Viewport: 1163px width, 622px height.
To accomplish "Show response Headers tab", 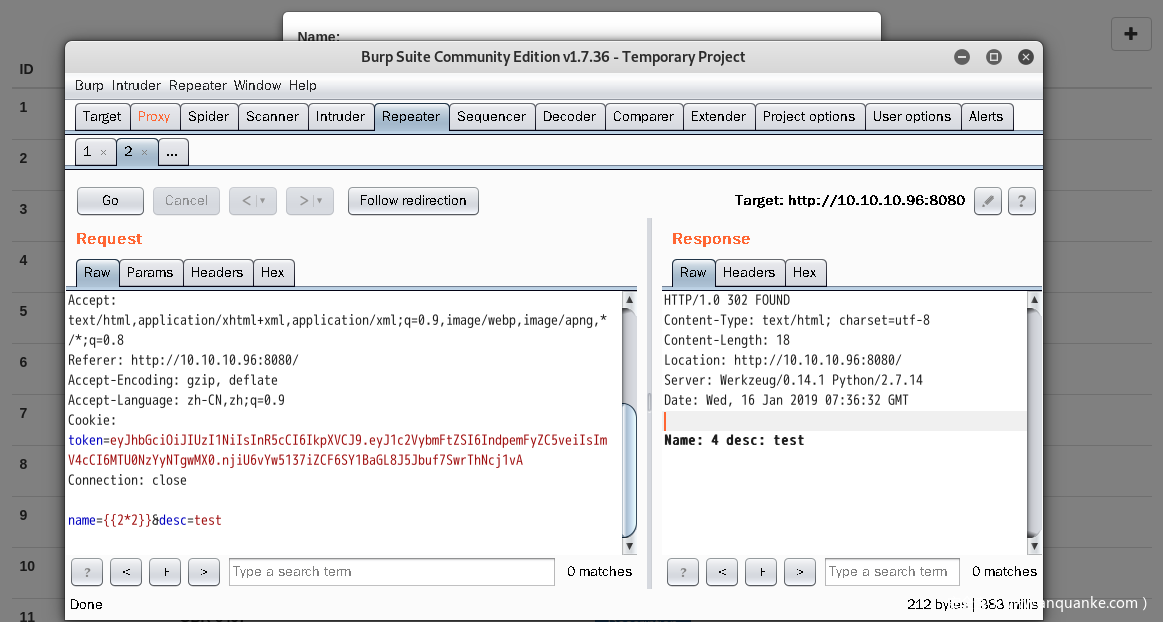I will coord(748,273).
